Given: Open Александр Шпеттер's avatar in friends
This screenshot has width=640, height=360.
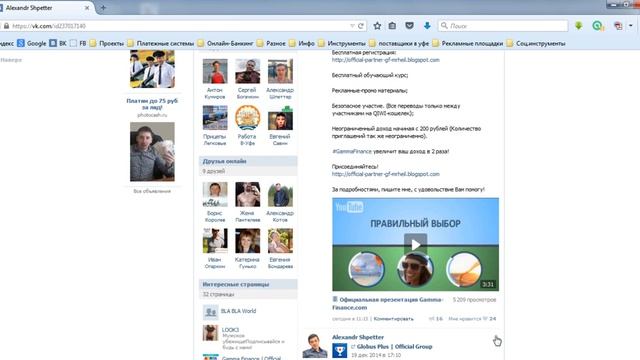Looking at the screenshot, I should point(280,71).
